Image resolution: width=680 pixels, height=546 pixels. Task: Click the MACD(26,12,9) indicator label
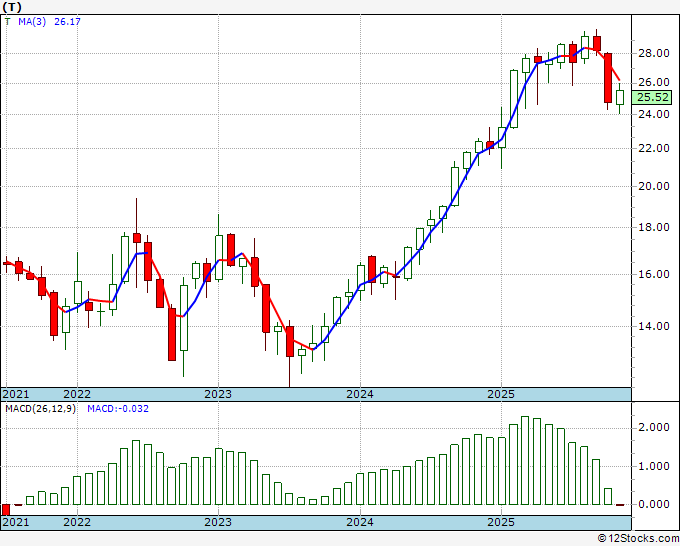click(40, 409)
